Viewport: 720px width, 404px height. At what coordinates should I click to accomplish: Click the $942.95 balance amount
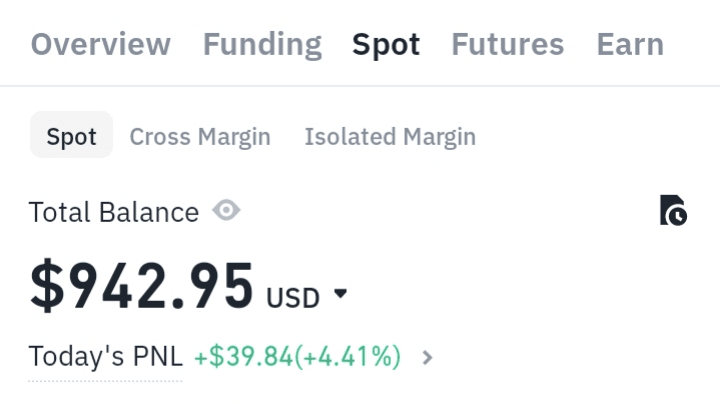[142, 287]
